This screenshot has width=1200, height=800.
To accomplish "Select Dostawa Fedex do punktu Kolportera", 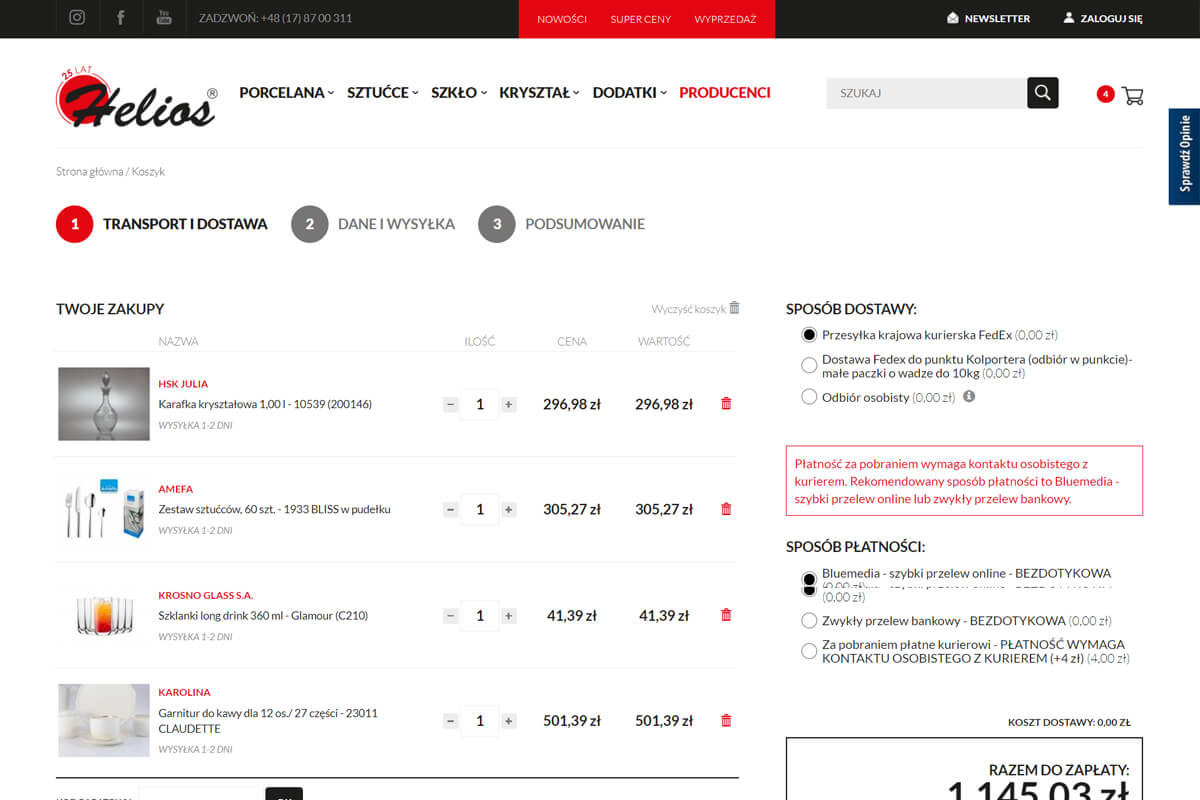I will pyautogui.click(x=809, y=365).
